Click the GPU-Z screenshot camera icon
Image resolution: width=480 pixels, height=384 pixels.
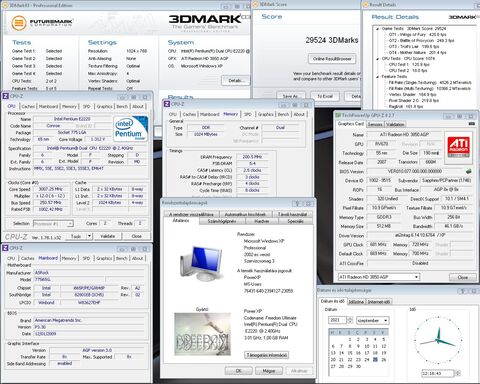click(472, 124)
